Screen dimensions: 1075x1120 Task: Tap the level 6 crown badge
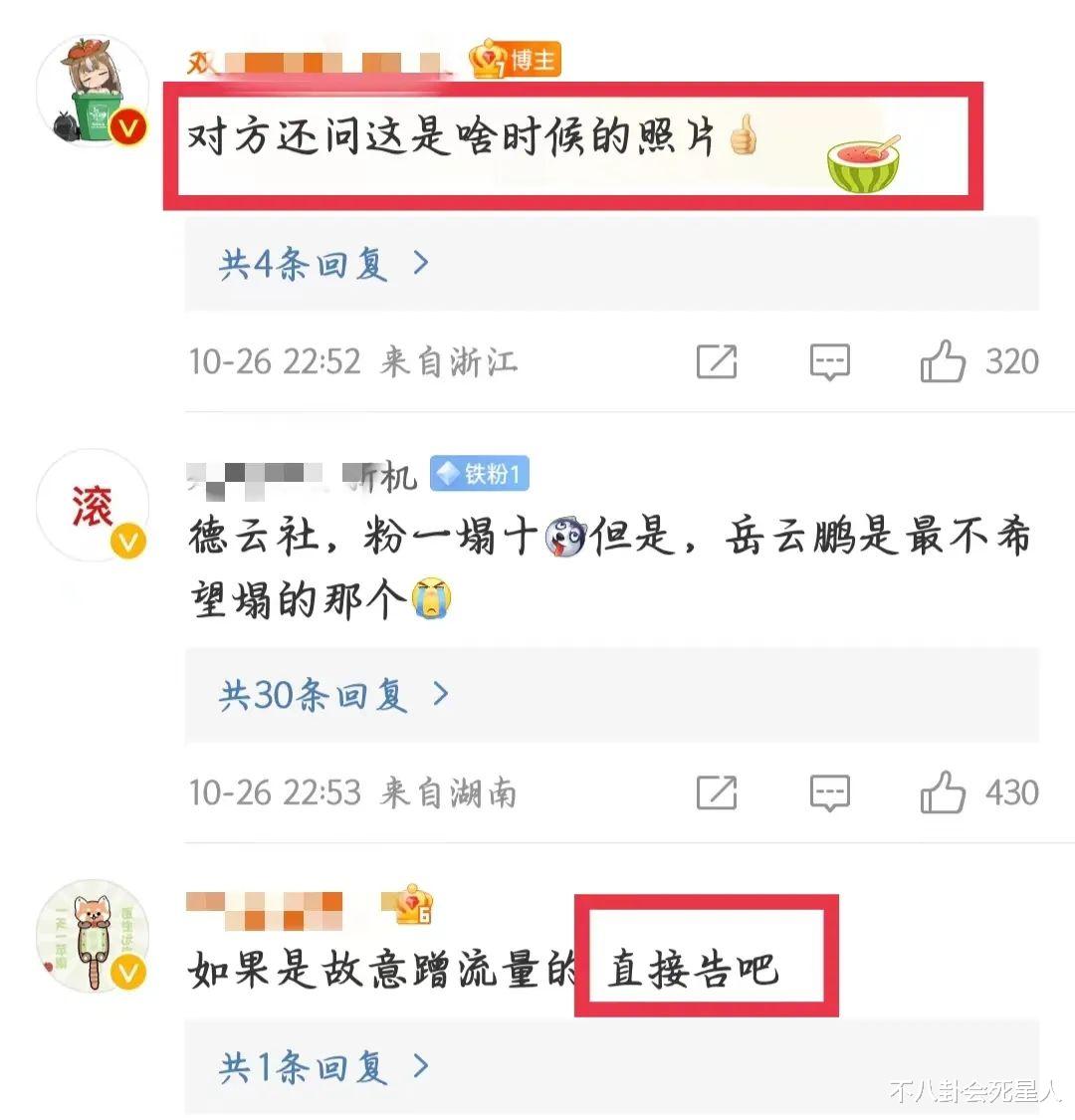407,904
